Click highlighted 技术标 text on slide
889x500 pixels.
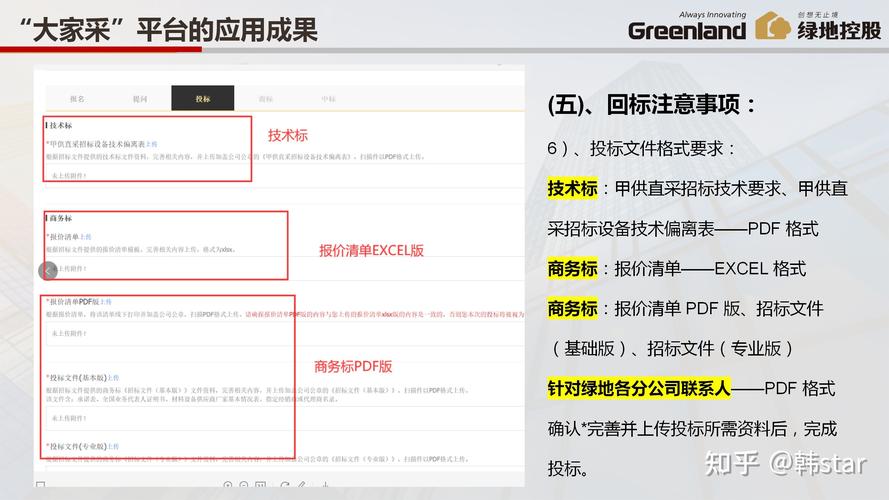[x=572, y=188]
